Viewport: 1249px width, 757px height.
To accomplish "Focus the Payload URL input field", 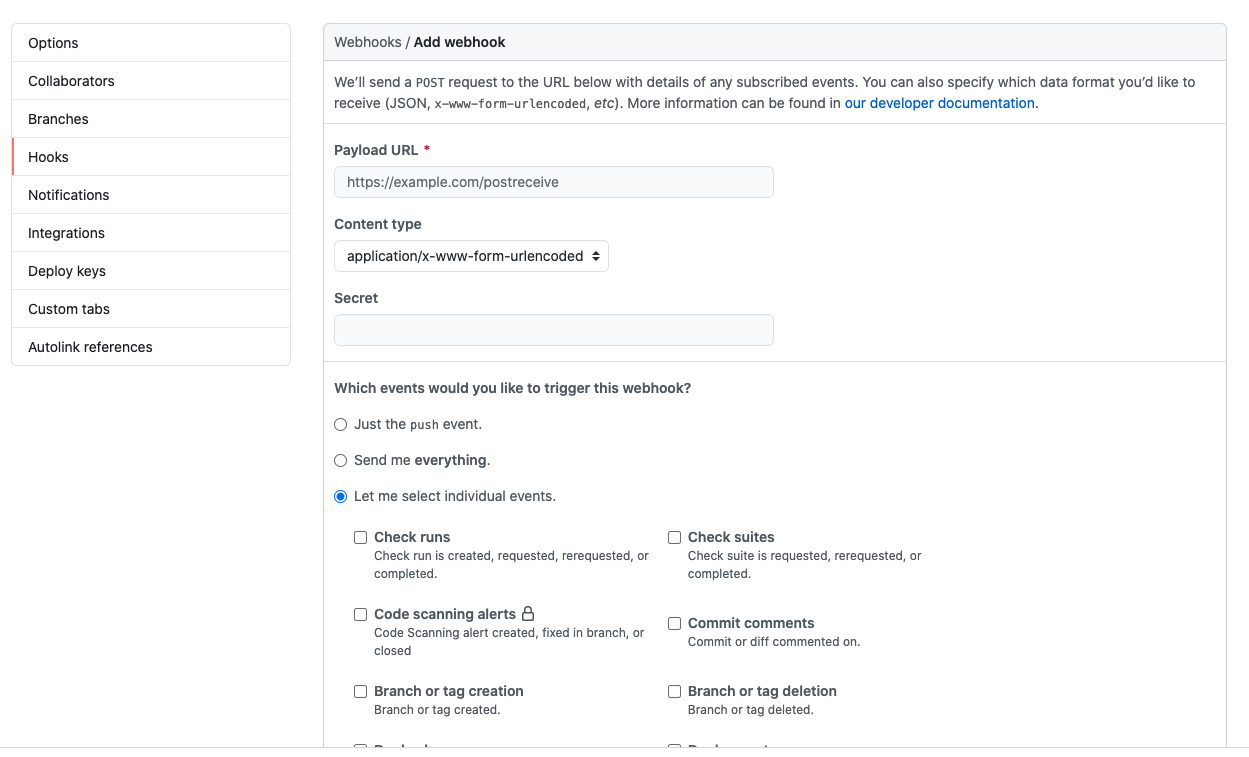I will point(553,182).
